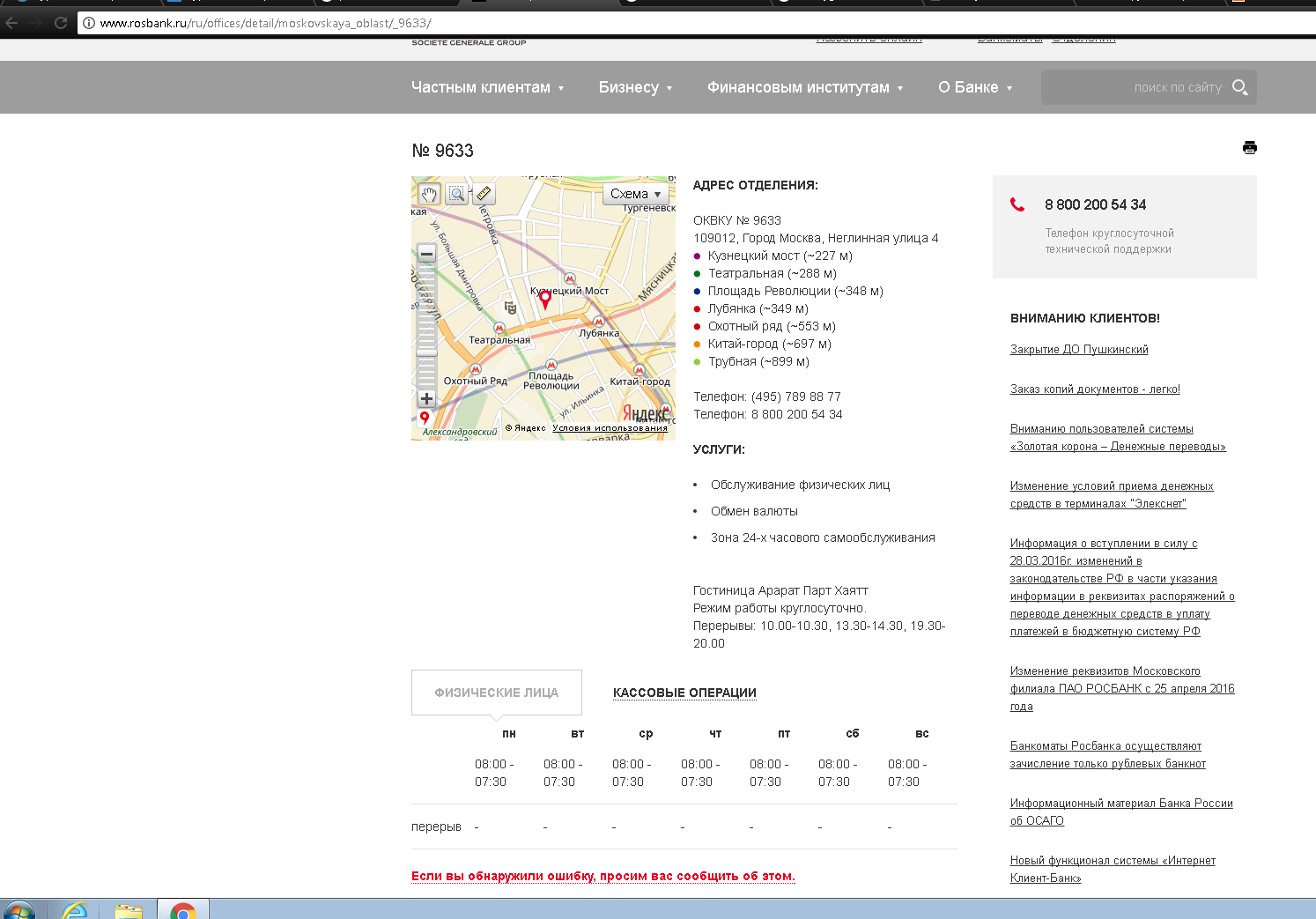Expand Финансовым институтам menu
The image size is (1316, 919).
click(x=805, y=87)
